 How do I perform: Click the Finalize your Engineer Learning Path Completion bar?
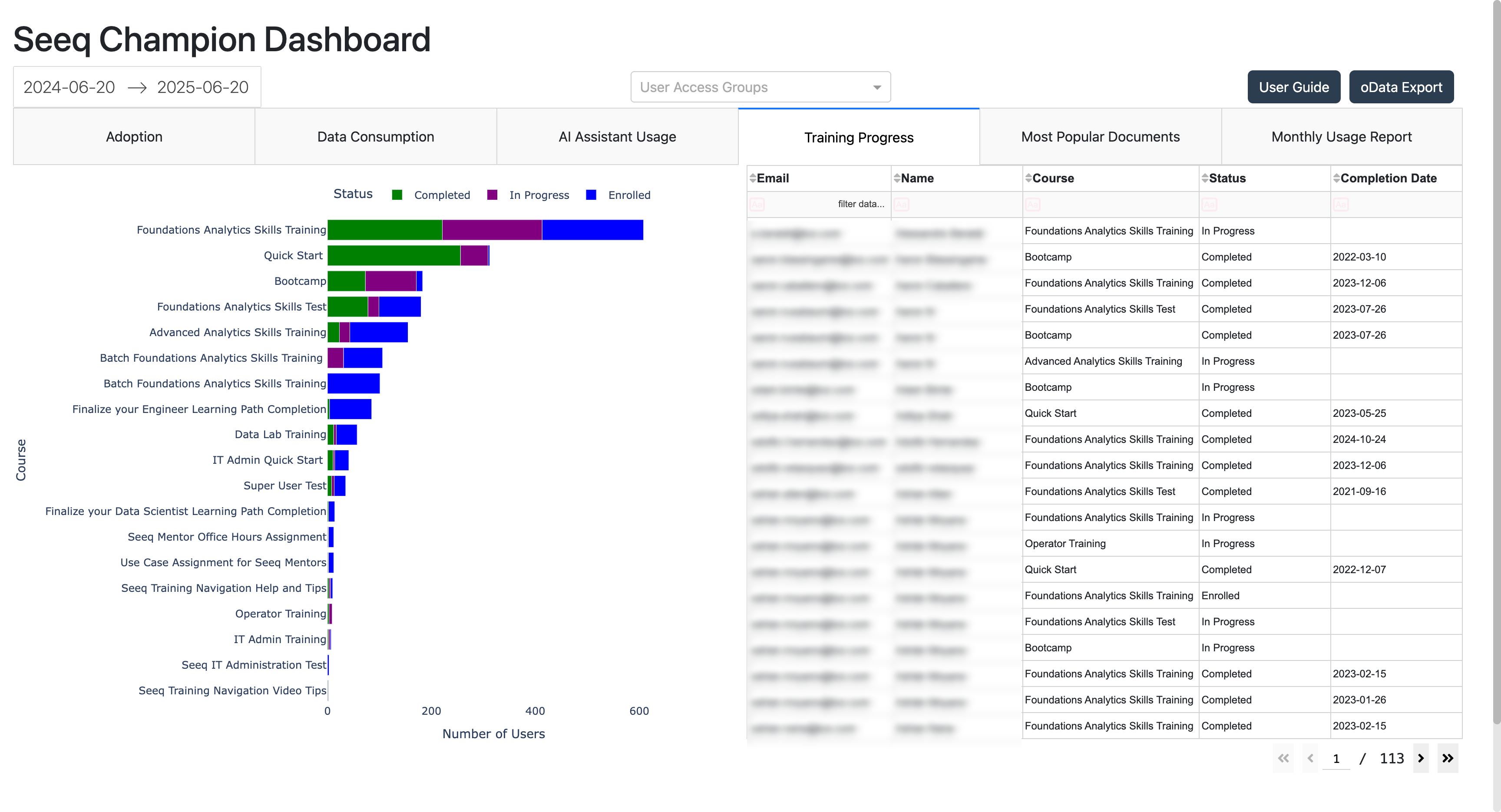350,409
